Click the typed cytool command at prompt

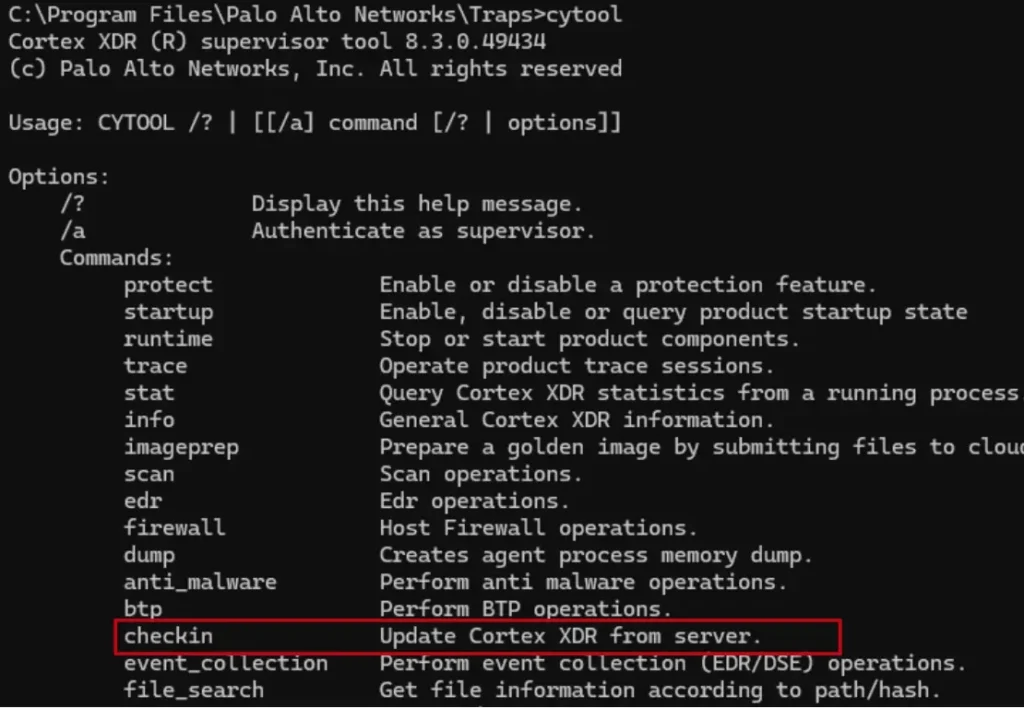tap(585, 15)
